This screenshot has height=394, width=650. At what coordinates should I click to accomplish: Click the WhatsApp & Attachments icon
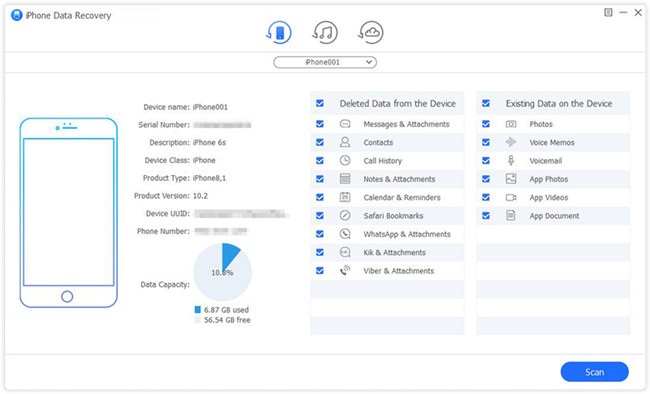tap(345, 234)
